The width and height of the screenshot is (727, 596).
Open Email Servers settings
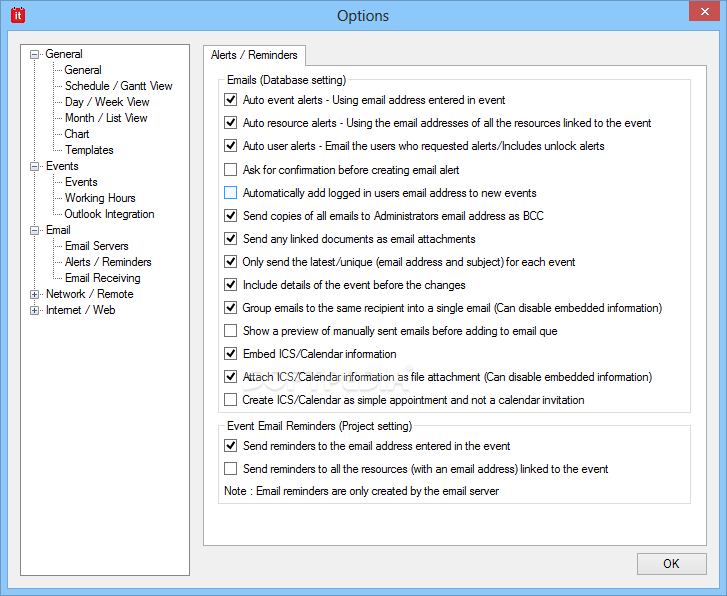coord(96,246)
